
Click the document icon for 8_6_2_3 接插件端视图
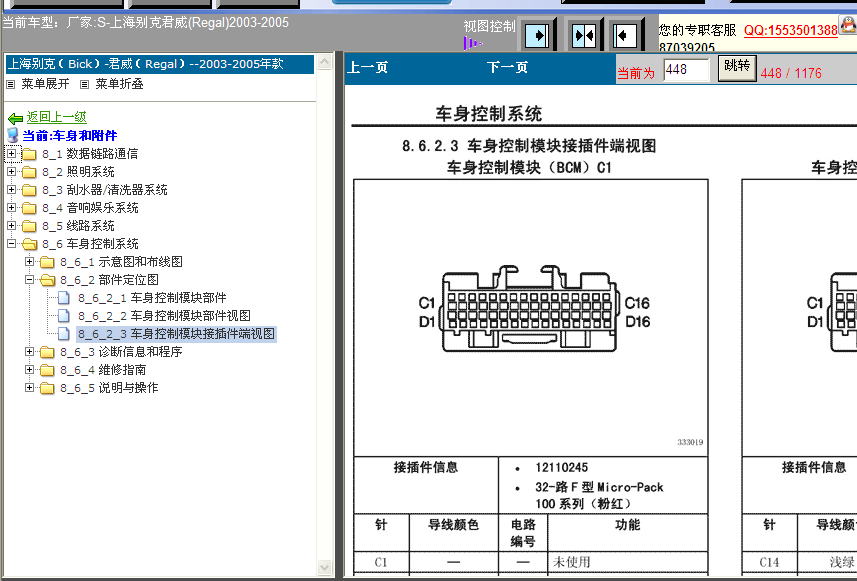click(x=64, y=334)
